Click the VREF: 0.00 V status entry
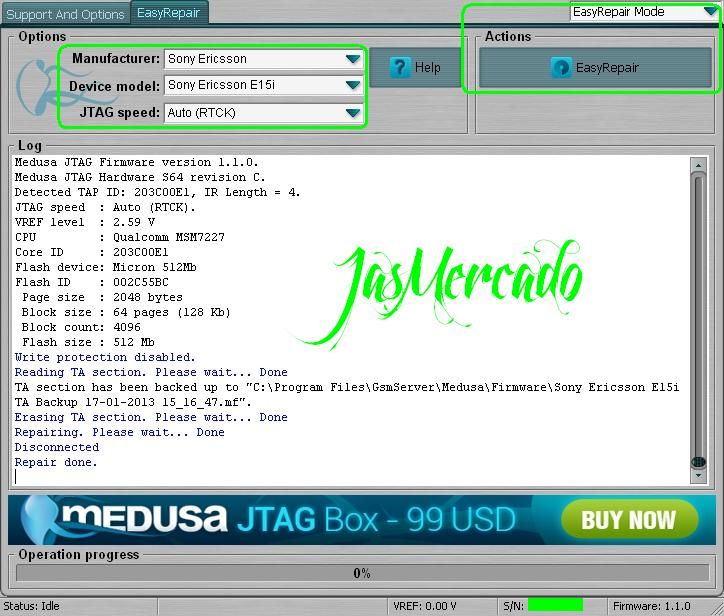The image size is (724, 616). pos(425,606)
